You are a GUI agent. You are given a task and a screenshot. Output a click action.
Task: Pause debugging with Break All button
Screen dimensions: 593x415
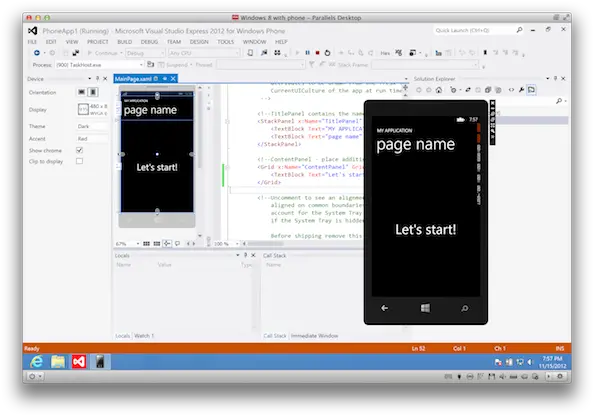pos(307,53)
